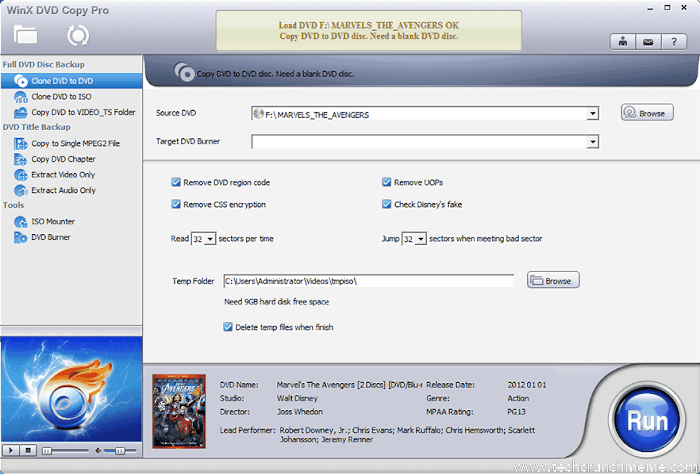Select Clone DVD to DVD mode

pyautogui.click(x=71, y=81)
